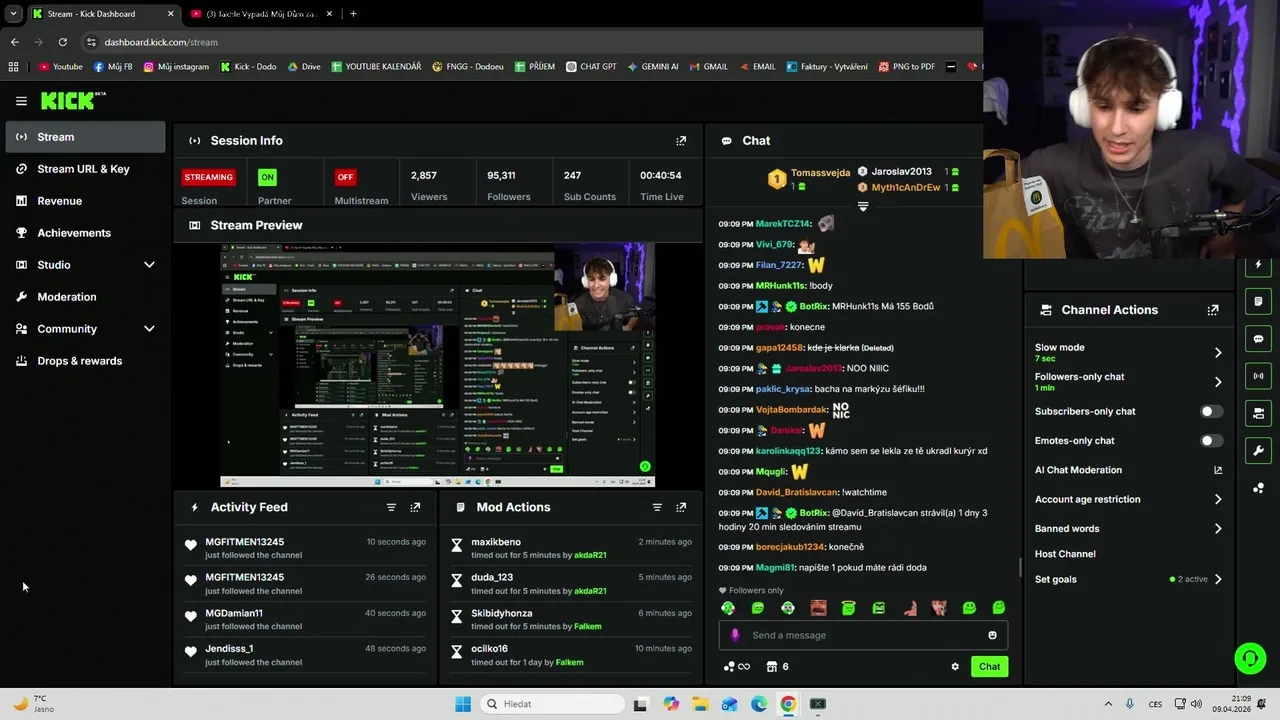Open Moderation in the sidebar
This screenshot has width=1280, height=720.
point(85,297)
